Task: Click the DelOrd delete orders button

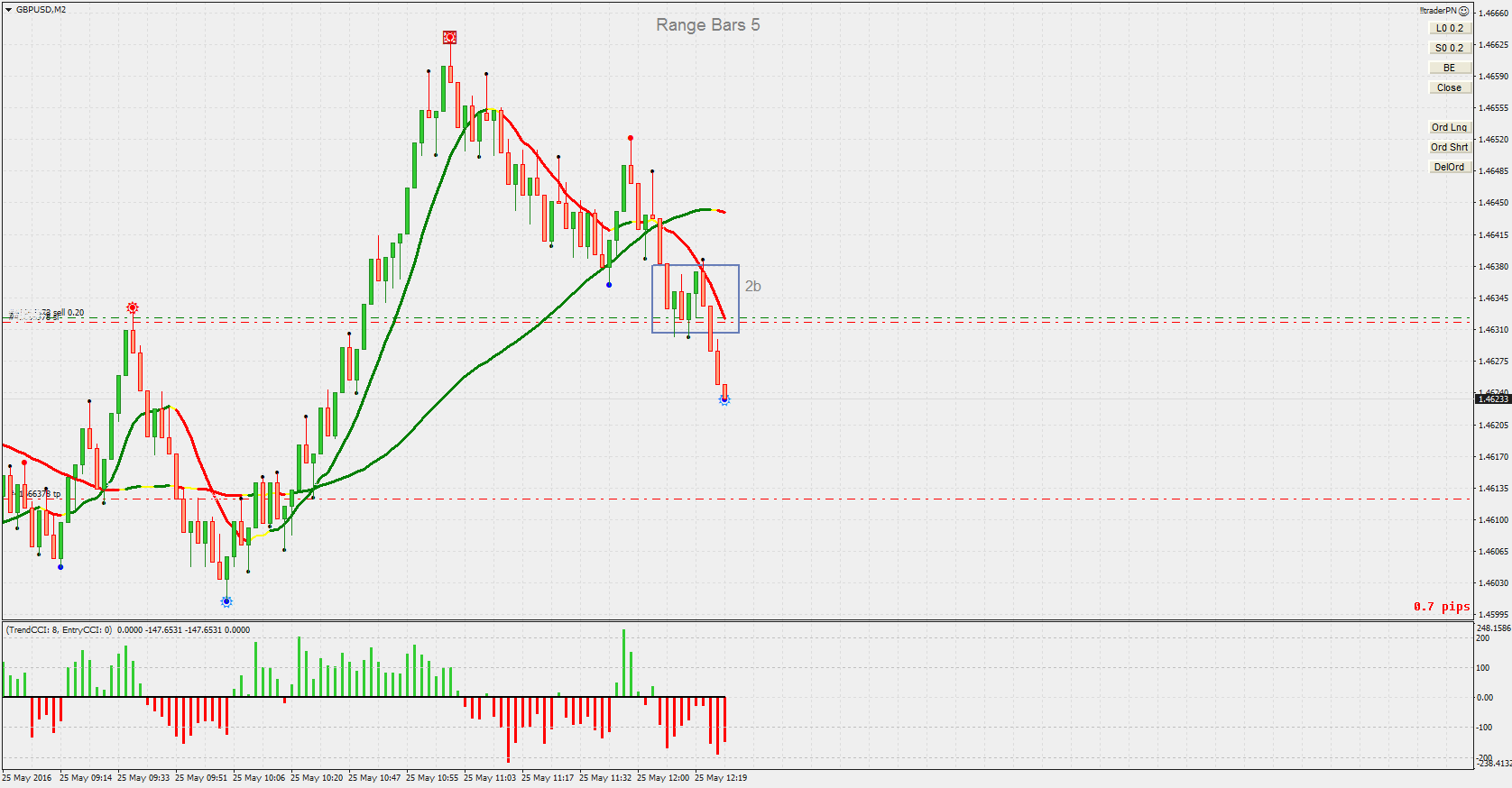Action: (1450, 167)
